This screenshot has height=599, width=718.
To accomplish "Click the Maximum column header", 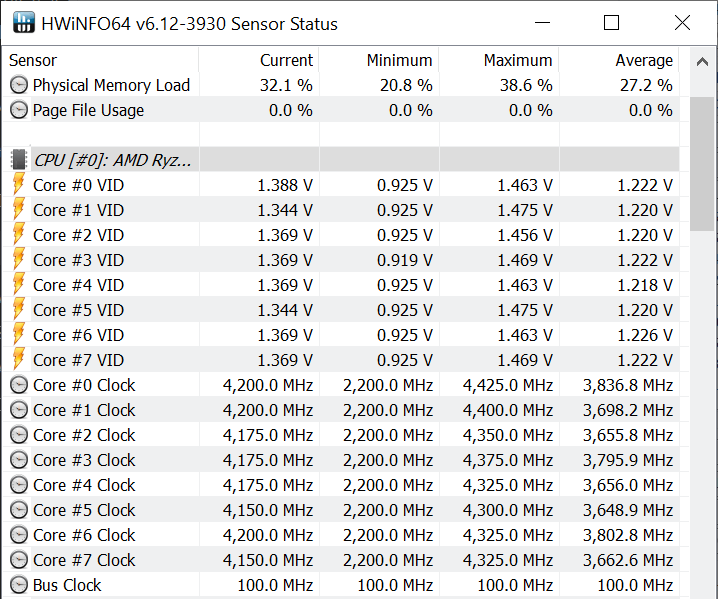I will (517, 61).
